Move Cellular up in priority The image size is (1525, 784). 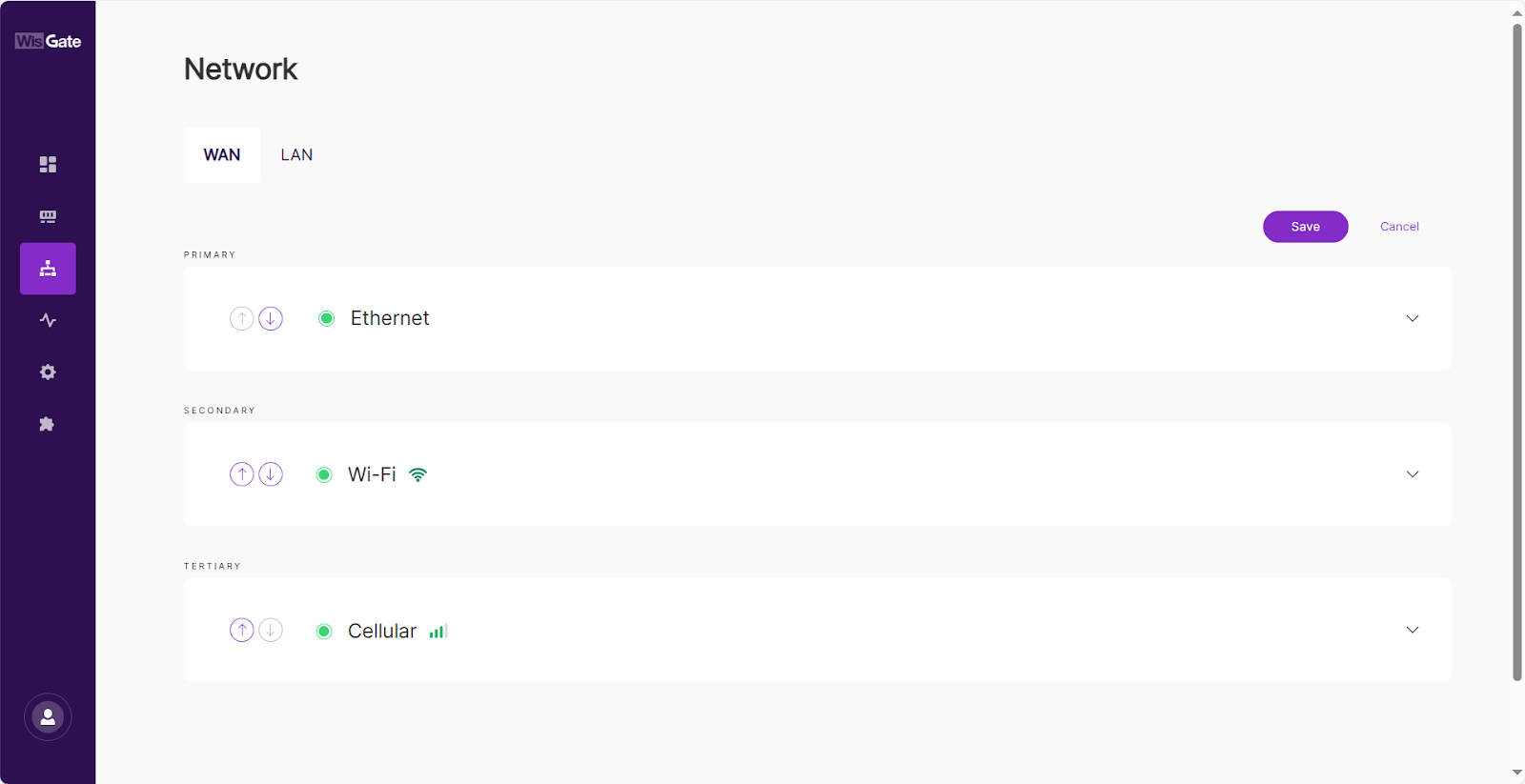[x=242, y=631]
